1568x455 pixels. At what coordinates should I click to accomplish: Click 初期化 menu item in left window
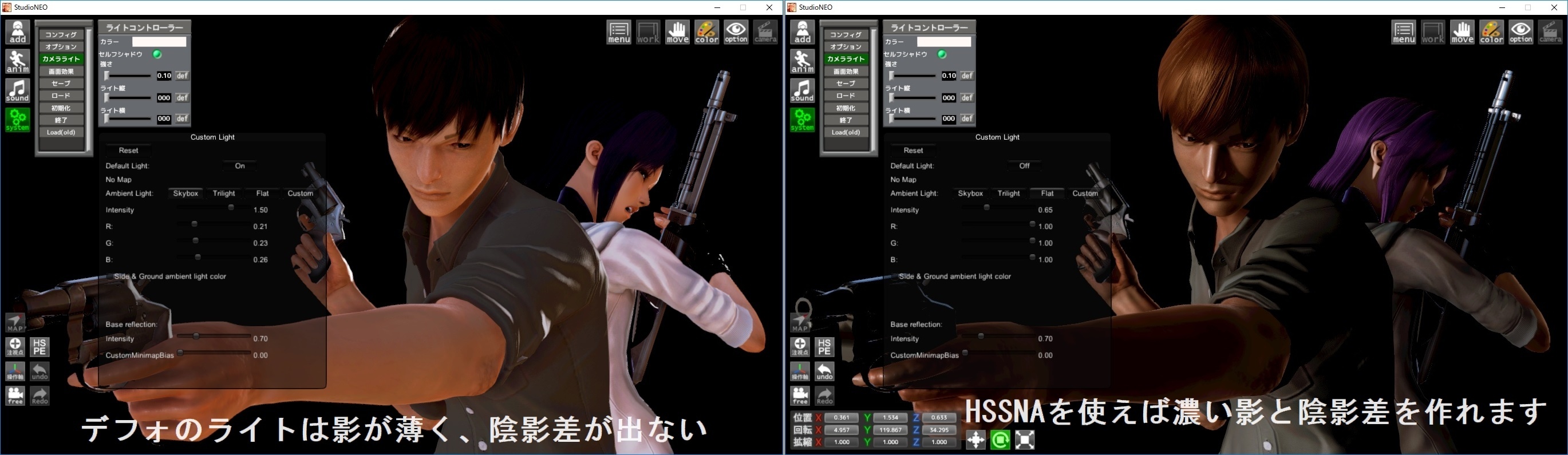61,108
